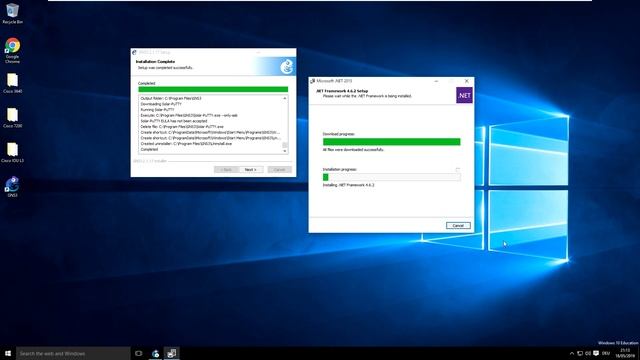
Task: Click the disabled Cancel button in GNS3 Setup
Action: (x=280, y=169)
